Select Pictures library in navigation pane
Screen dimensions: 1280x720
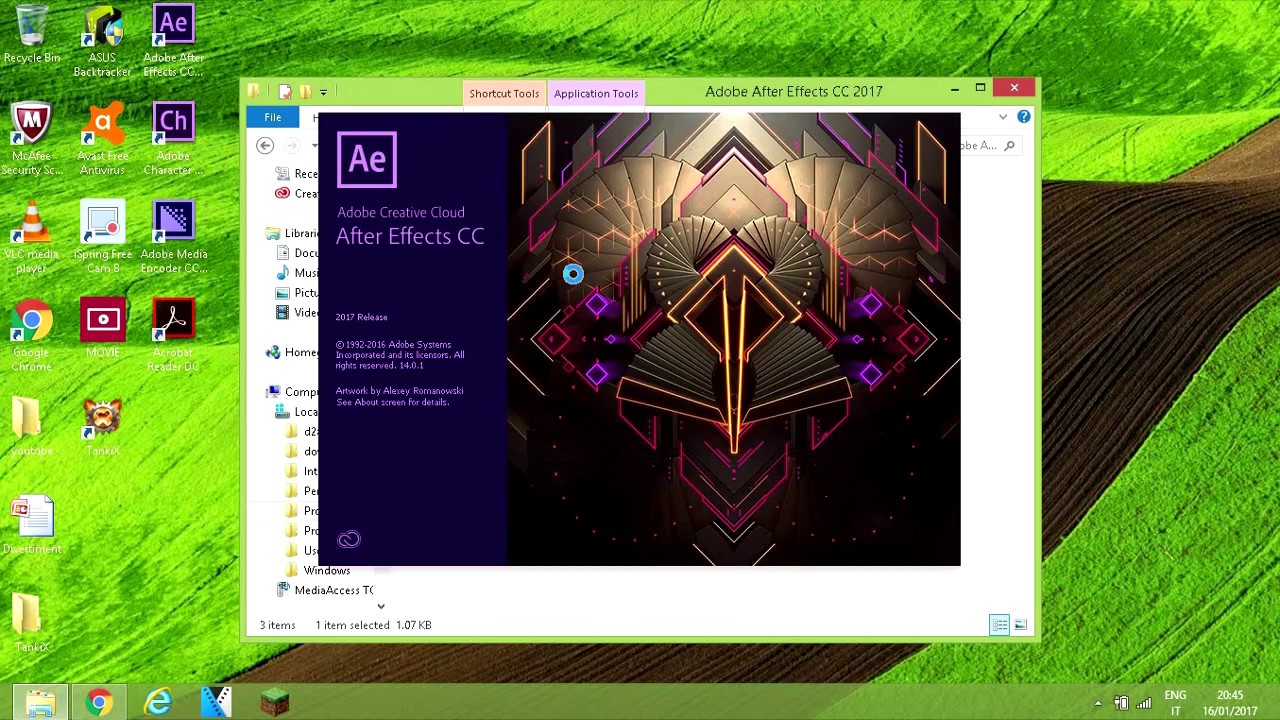[297, 293]
